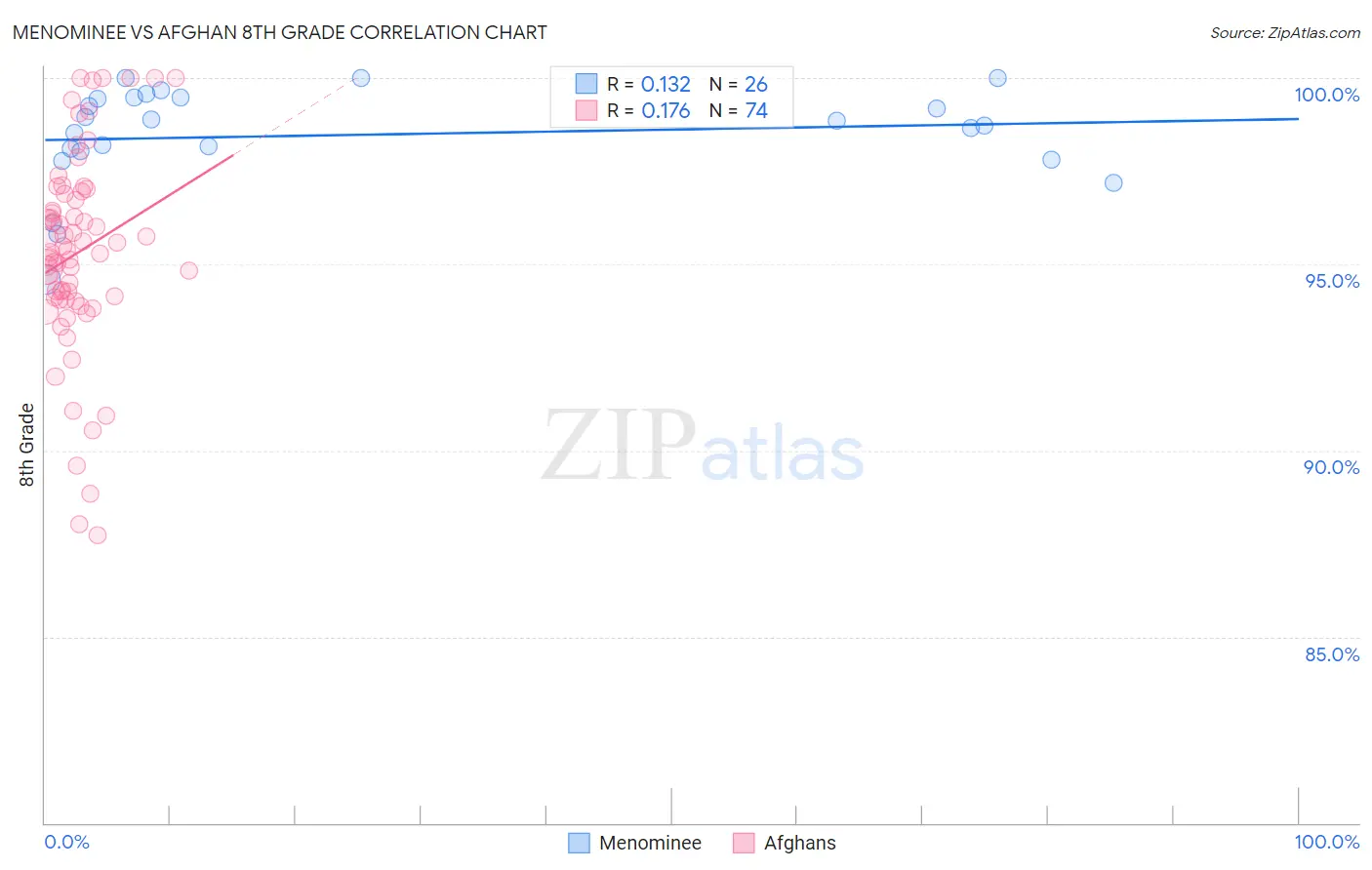Click the 8th Grade y-axis title
1372x870 pixels.
tap(27, 445)
